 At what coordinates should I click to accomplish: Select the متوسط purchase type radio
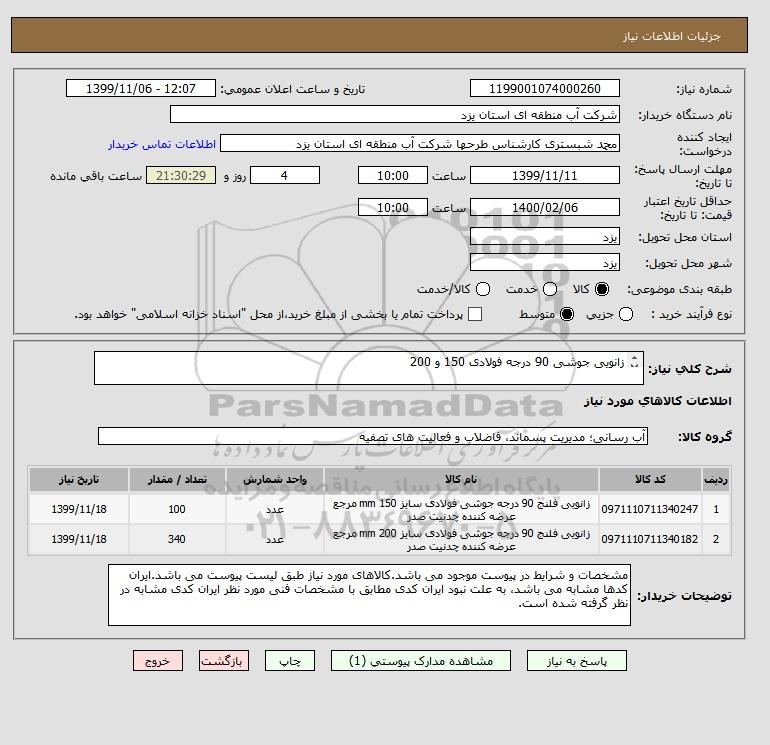click(567, 314)
